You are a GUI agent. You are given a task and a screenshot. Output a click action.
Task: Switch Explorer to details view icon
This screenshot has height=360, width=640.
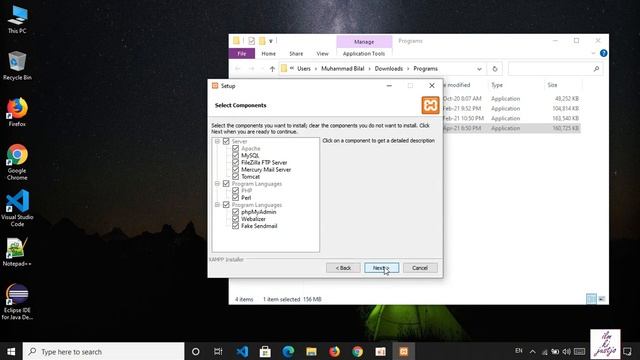591,299
